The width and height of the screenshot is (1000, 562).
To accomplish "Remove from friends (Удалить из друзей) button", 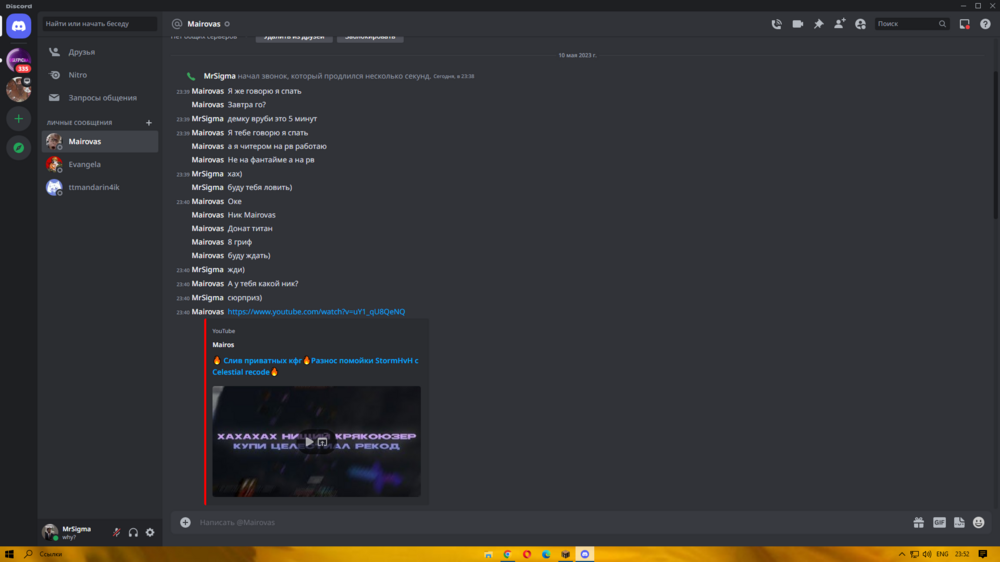I will (294, 38).
